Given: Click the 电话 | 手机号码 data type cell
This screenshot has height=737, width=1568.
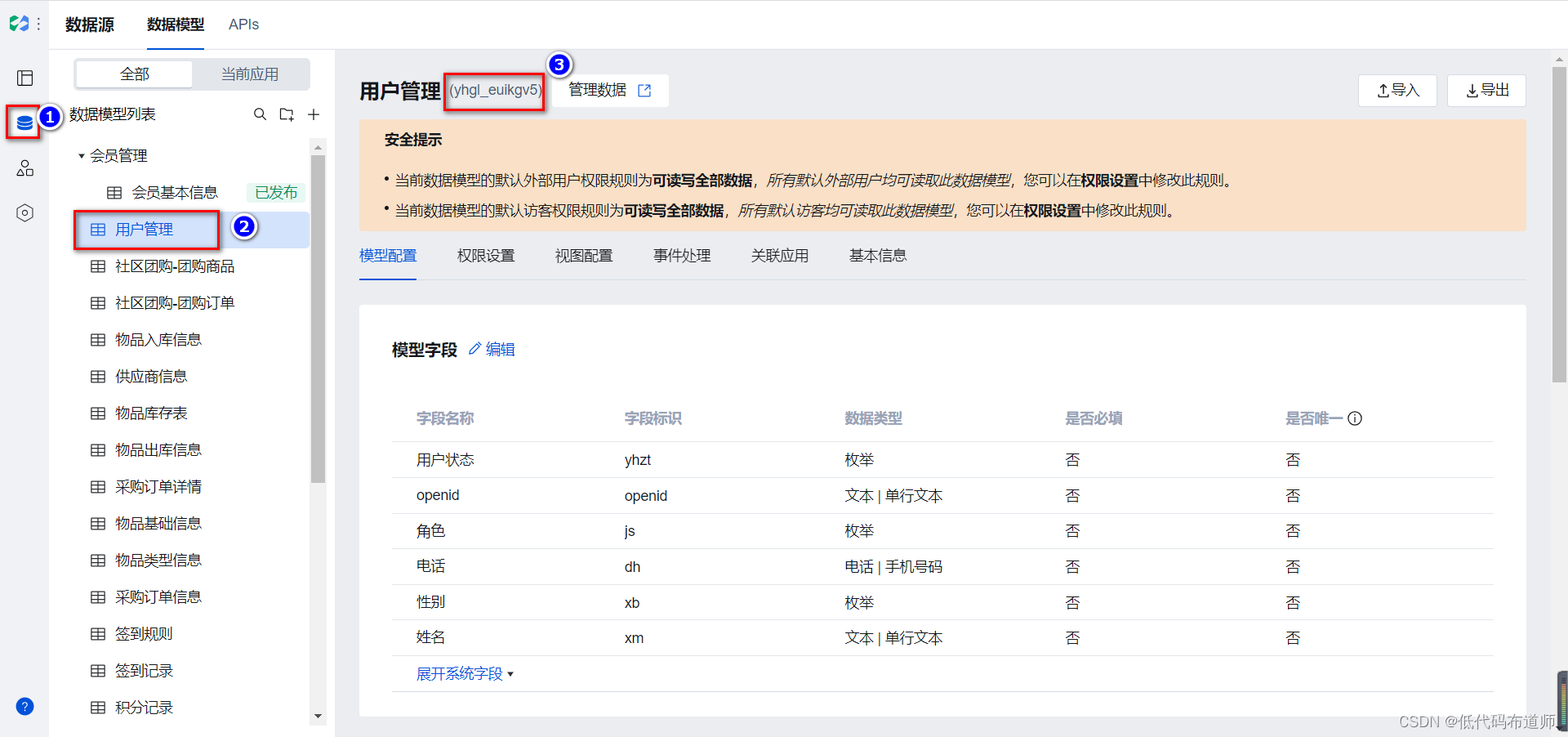Looking at the screenshot, I should click(893, 567).
